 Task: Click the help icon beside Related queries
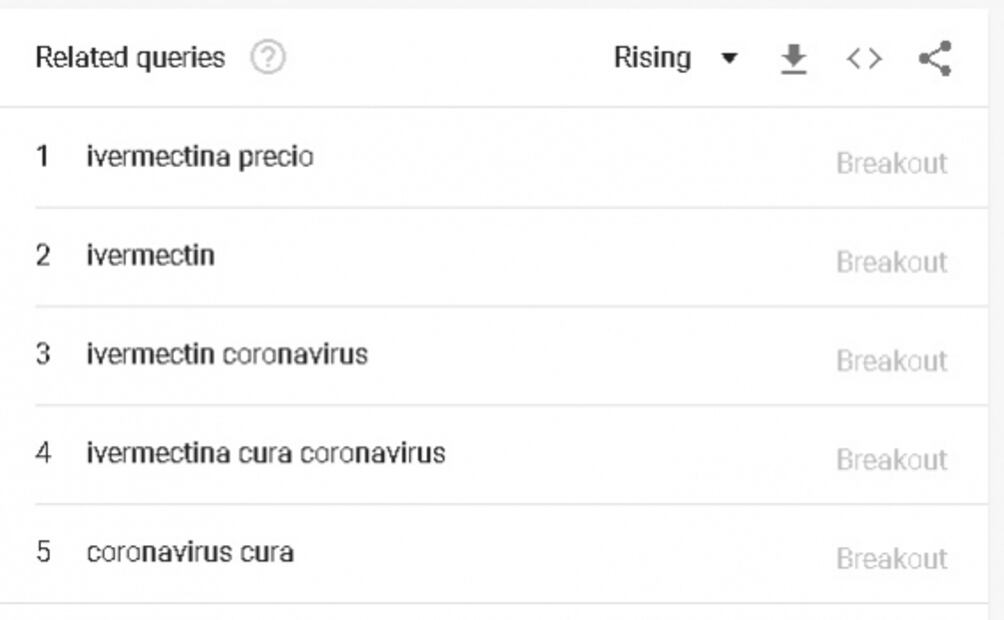(x=268, y=58)
